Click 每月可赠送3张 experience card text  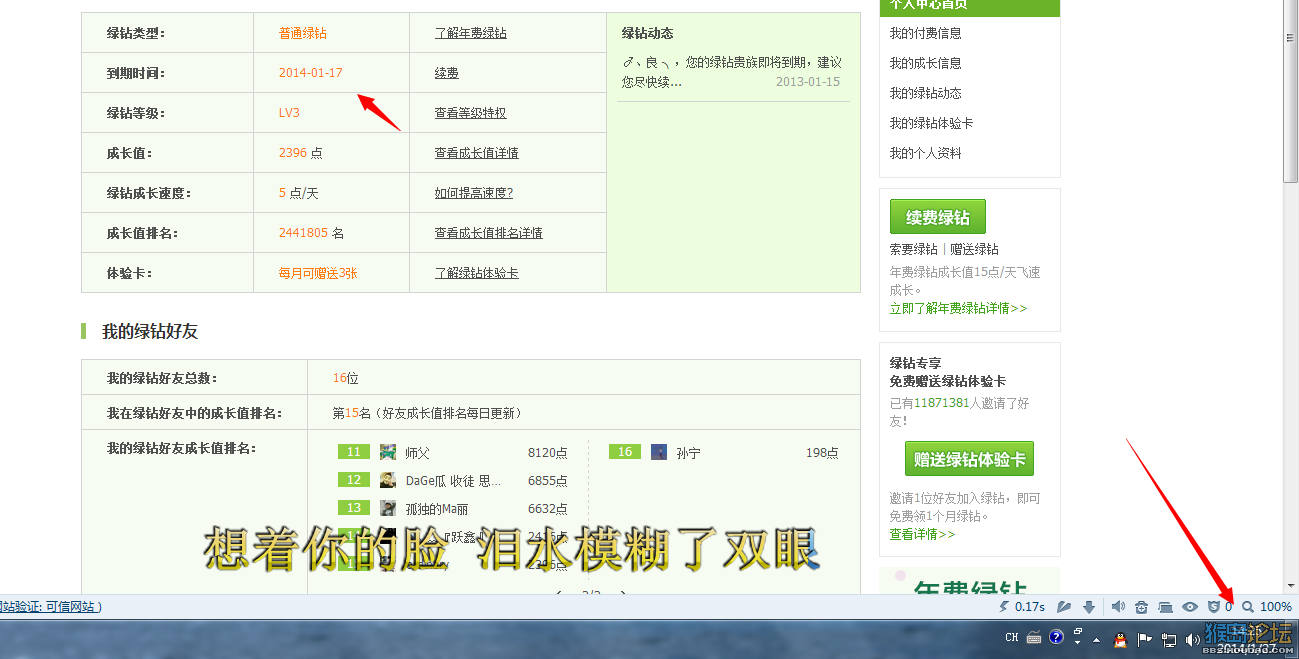[x=318, y=273]
